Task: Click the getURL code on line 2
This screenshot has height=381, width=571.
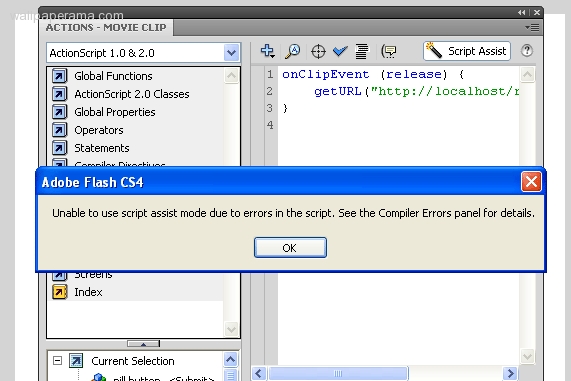Action: click(338, 91)
